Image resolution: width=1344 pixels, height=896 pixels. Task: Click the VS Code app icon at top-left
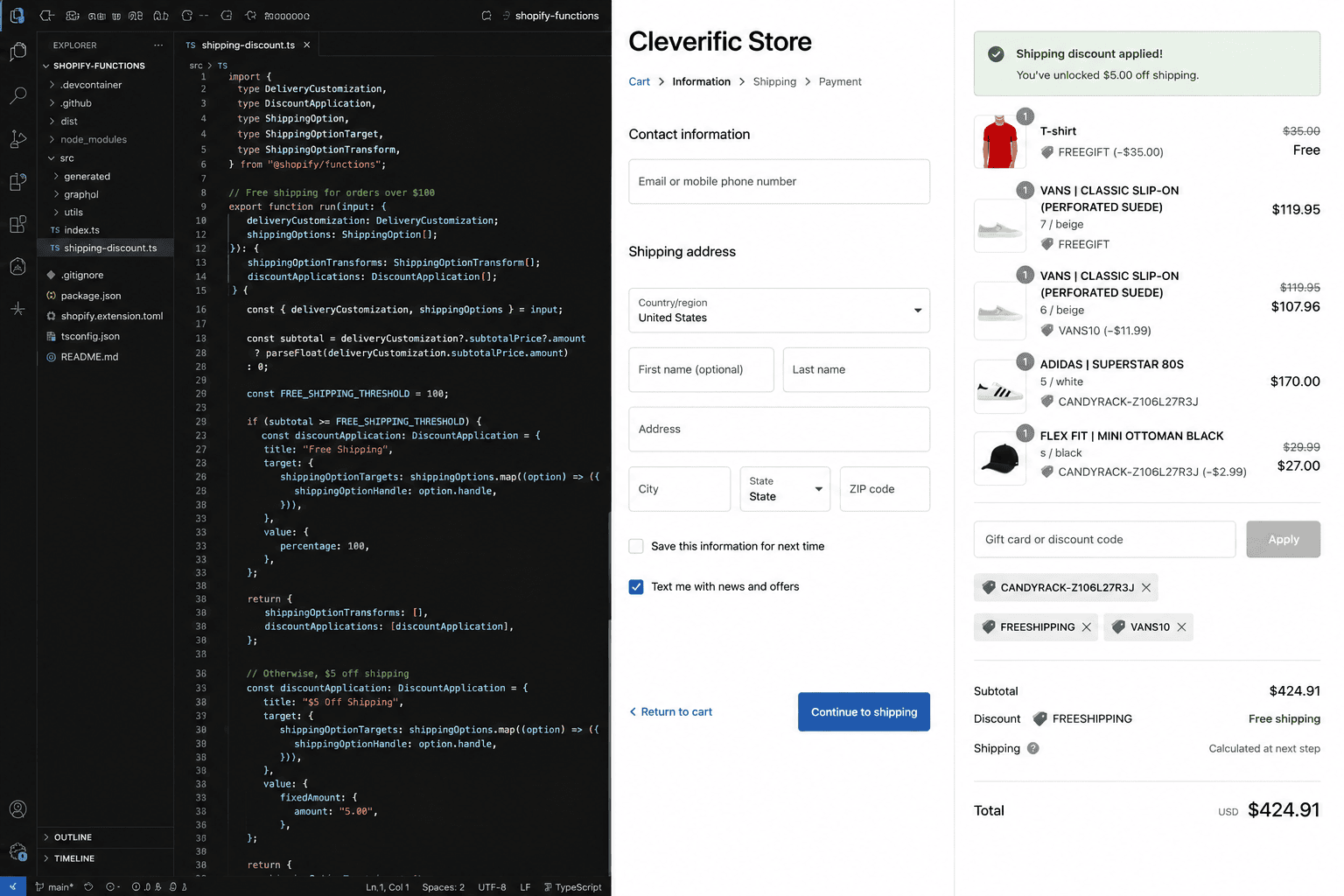17,15
